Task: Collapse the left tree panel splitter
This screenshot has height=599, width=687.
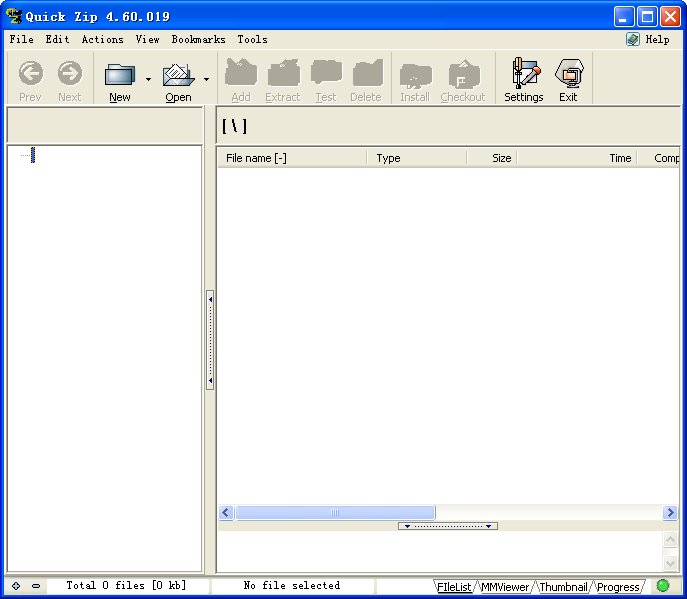Action: pyautogui.click(x=210, y=340)
